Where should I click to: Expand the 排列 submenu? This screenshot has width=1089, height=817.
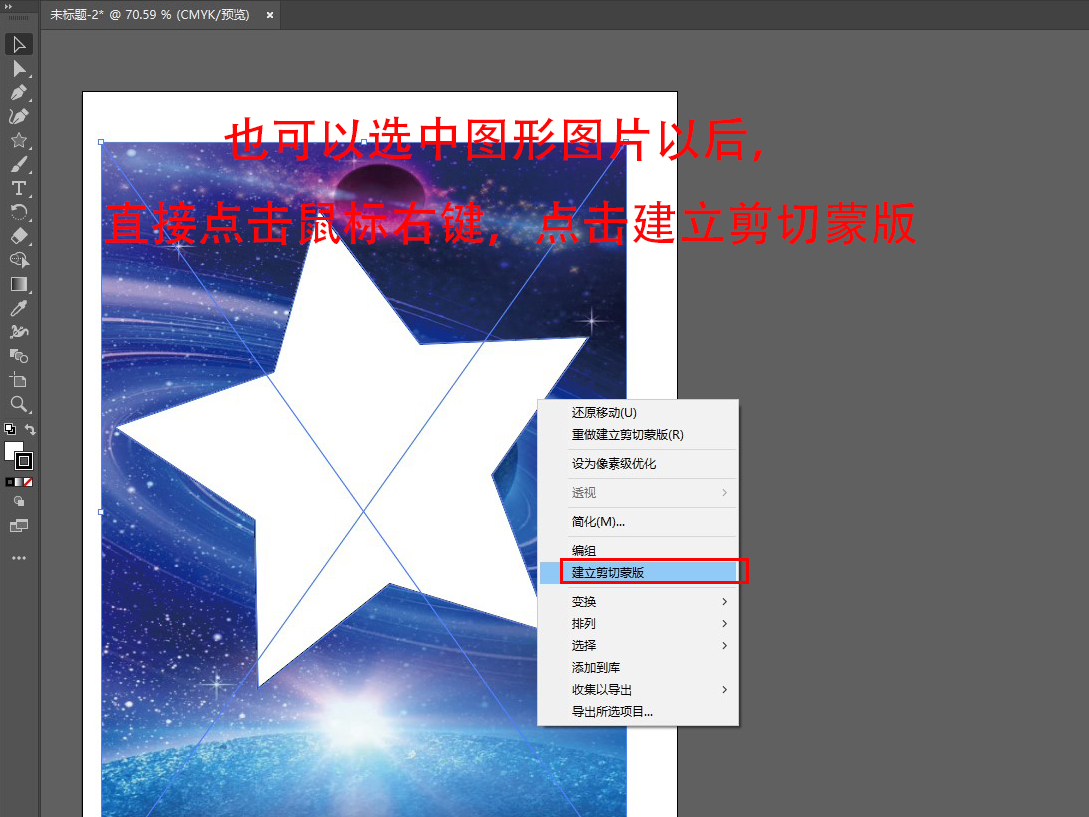click(649, 624)
